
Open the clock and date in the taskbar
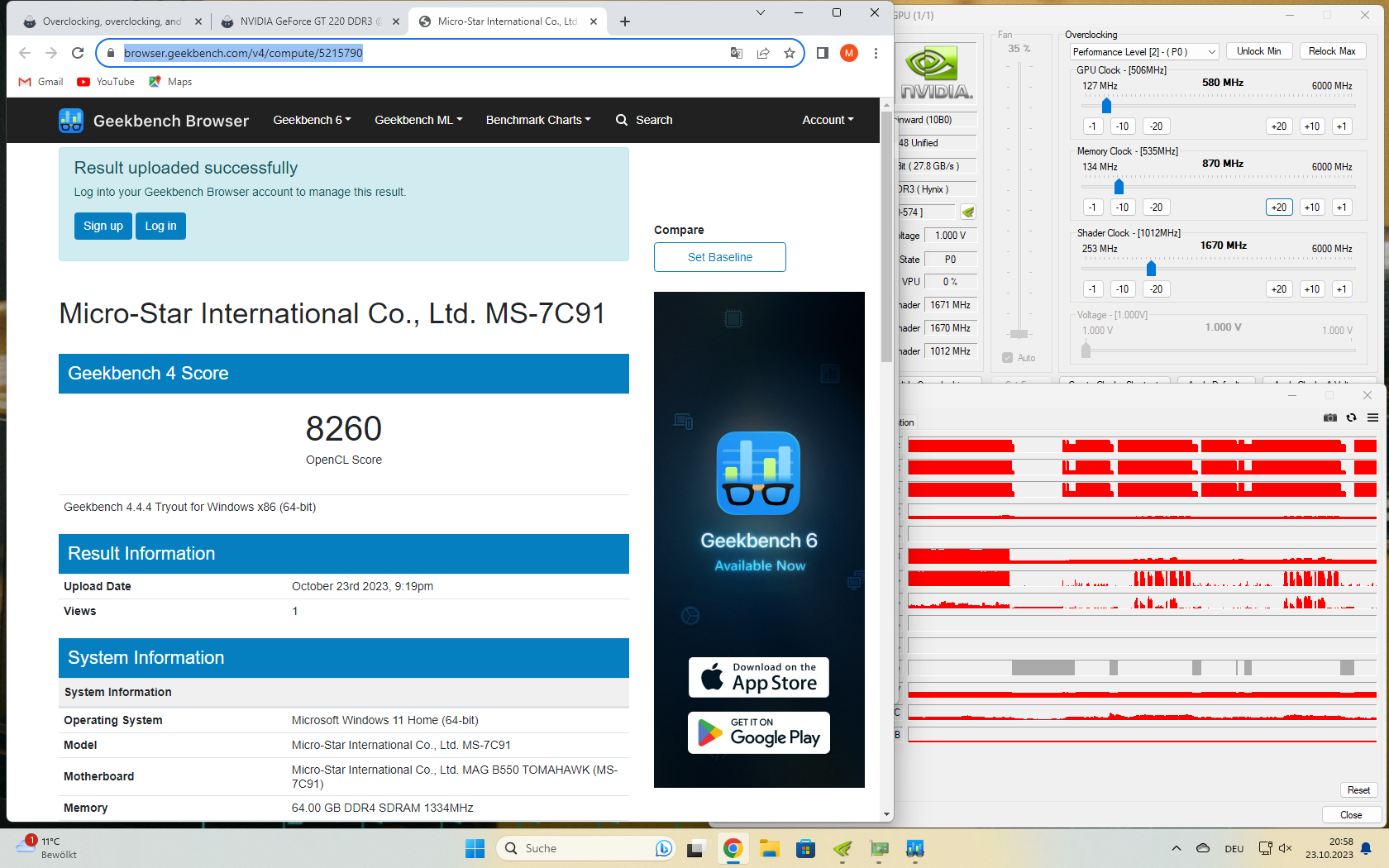(x=1329, y=848)
